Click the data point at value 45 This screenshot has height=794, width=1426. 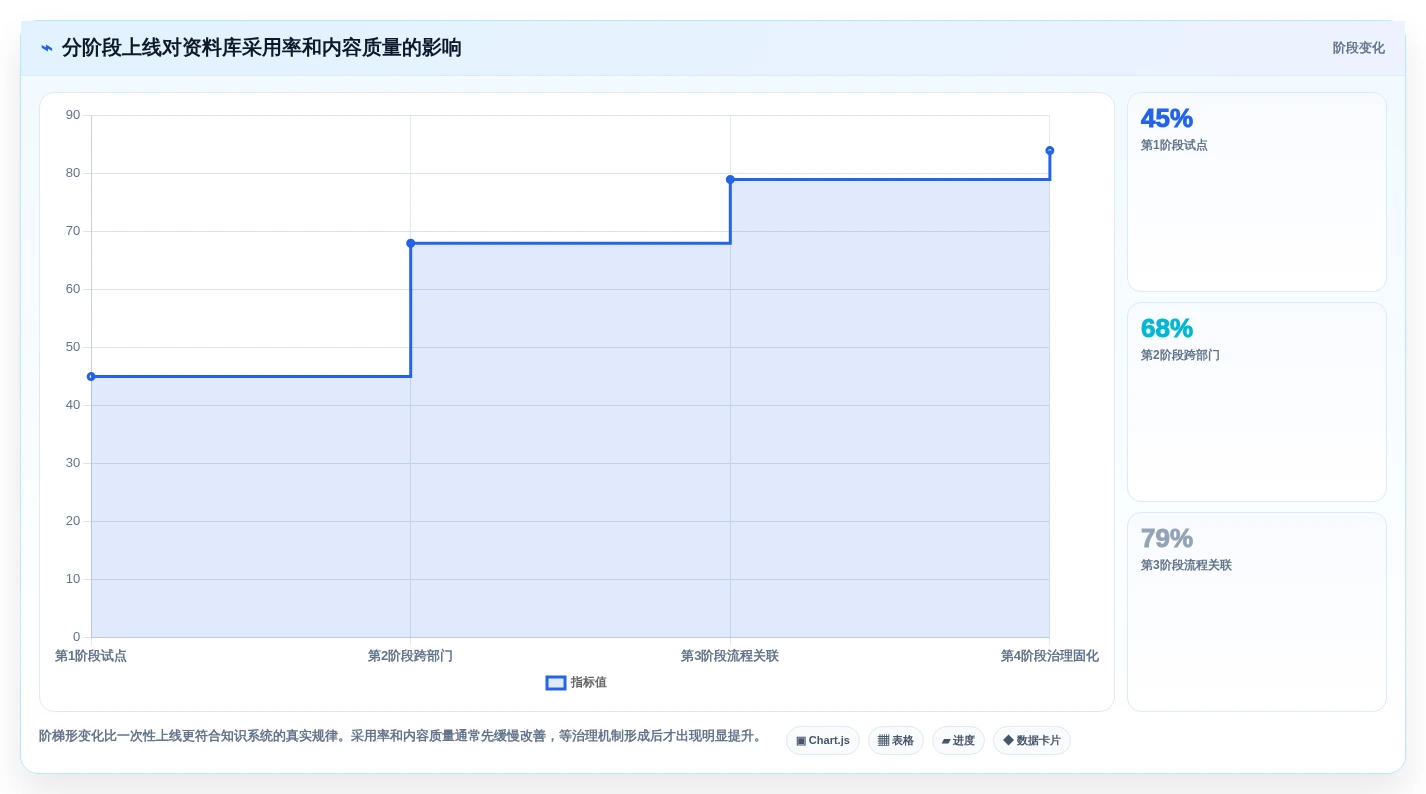click(x=91, y=377)
